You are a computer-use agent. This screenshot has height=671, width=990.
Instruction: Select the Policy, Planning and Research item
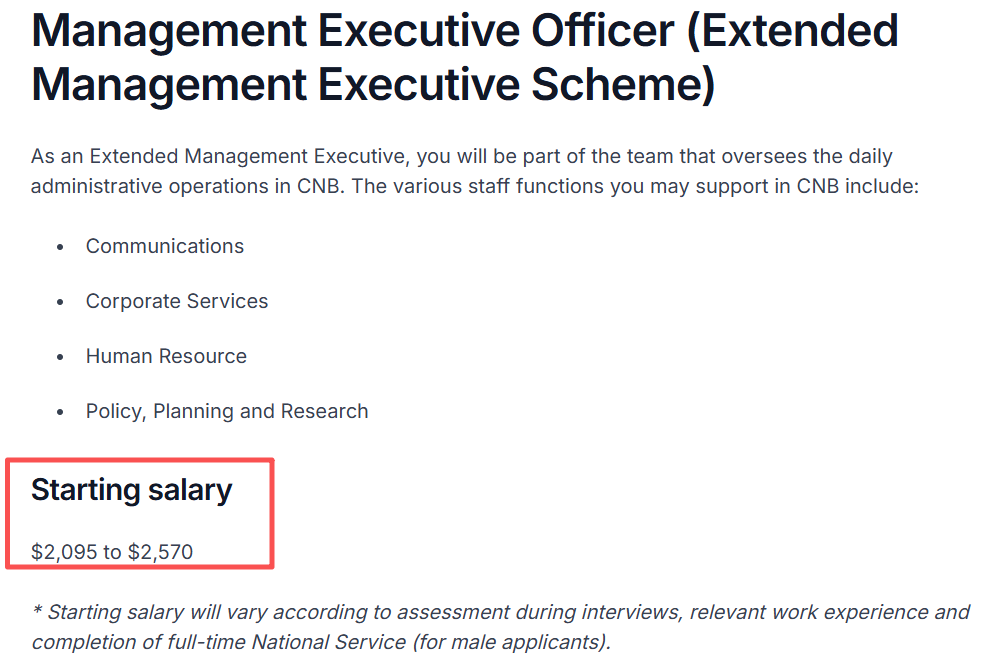point(227,411)
